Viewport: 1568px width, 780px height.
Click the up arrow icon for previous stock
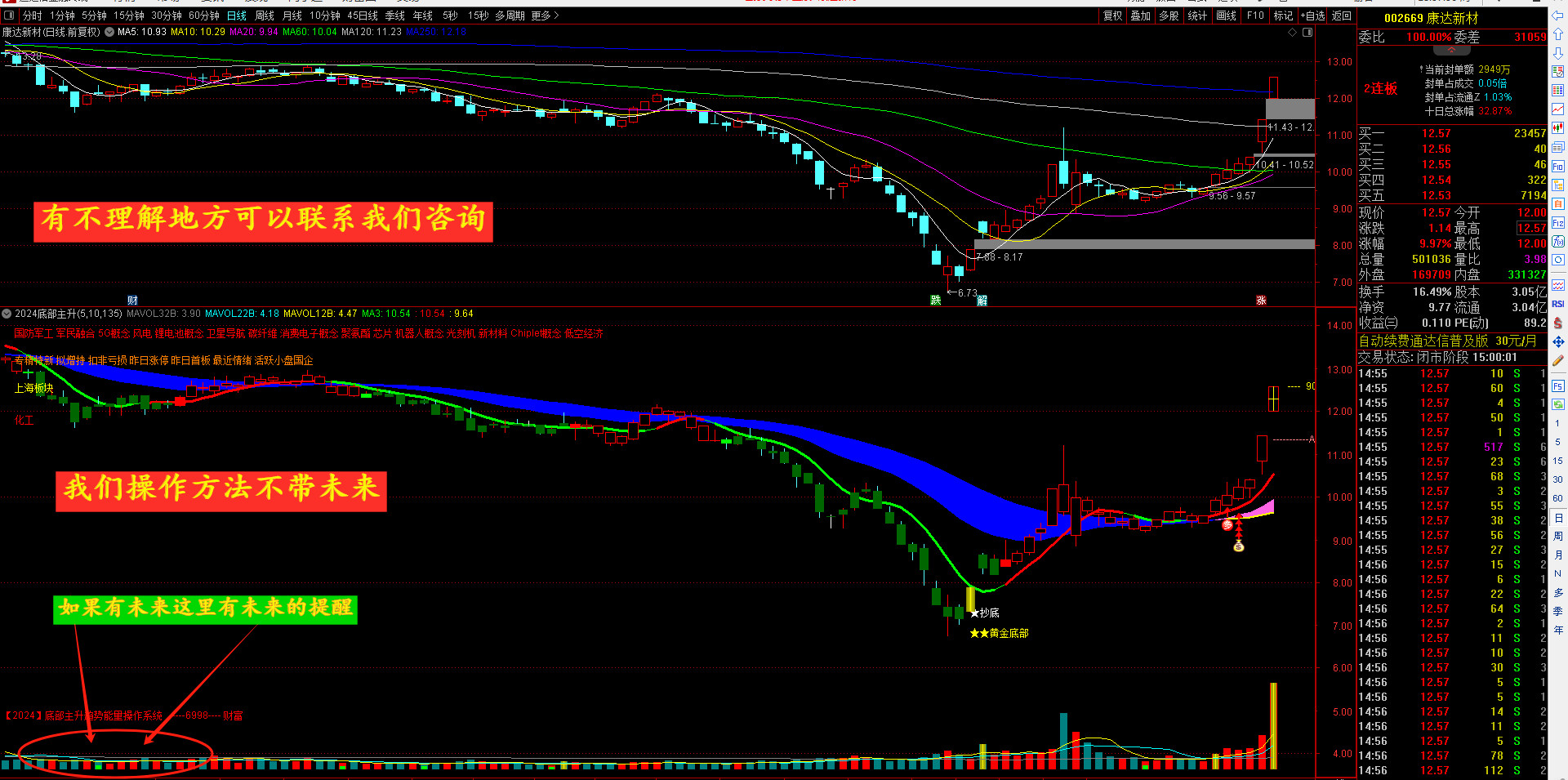1557,34
